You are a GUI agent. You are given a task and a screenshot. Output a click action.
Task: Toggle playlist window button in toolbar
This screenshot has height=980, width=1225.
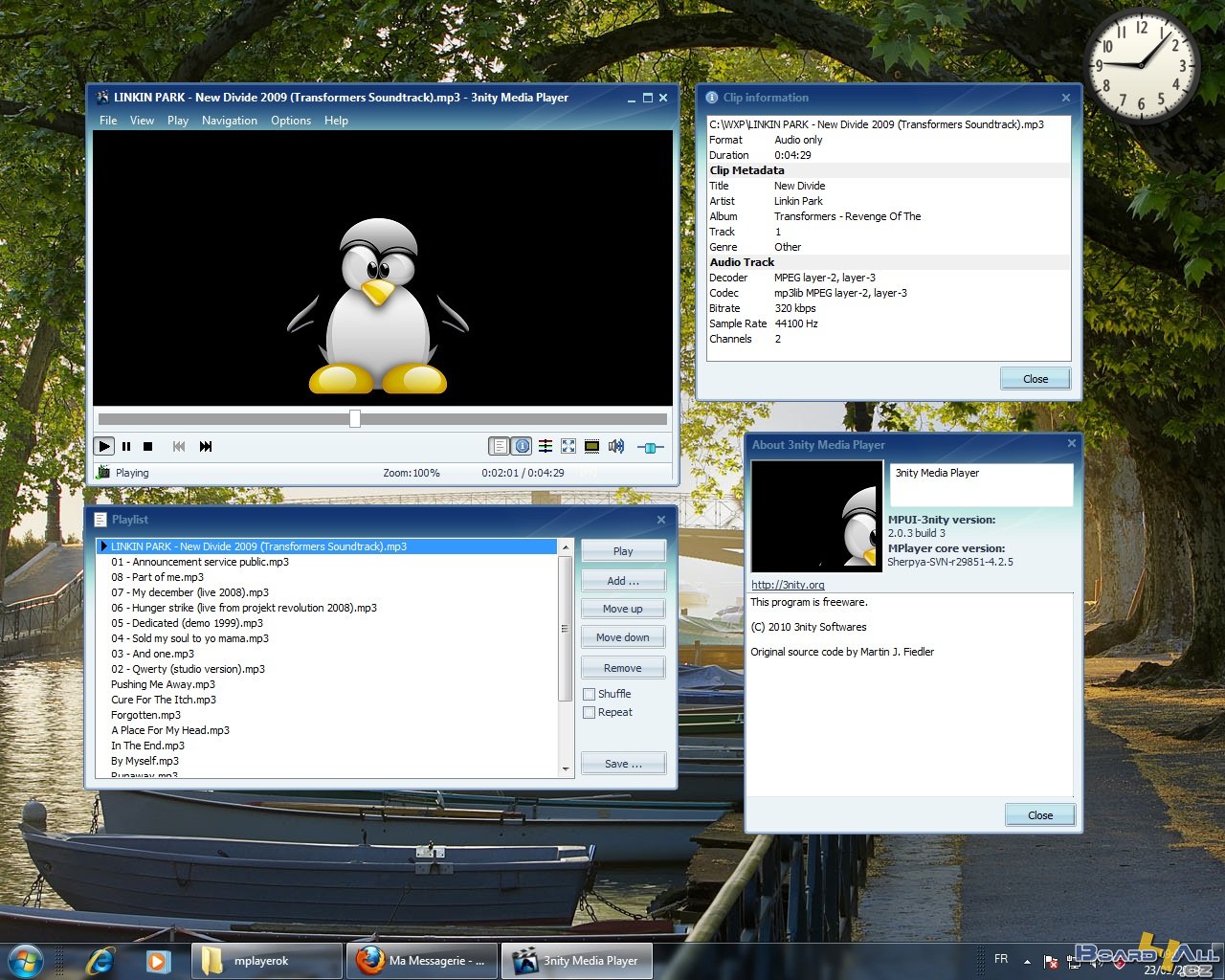tap(499, 446)
